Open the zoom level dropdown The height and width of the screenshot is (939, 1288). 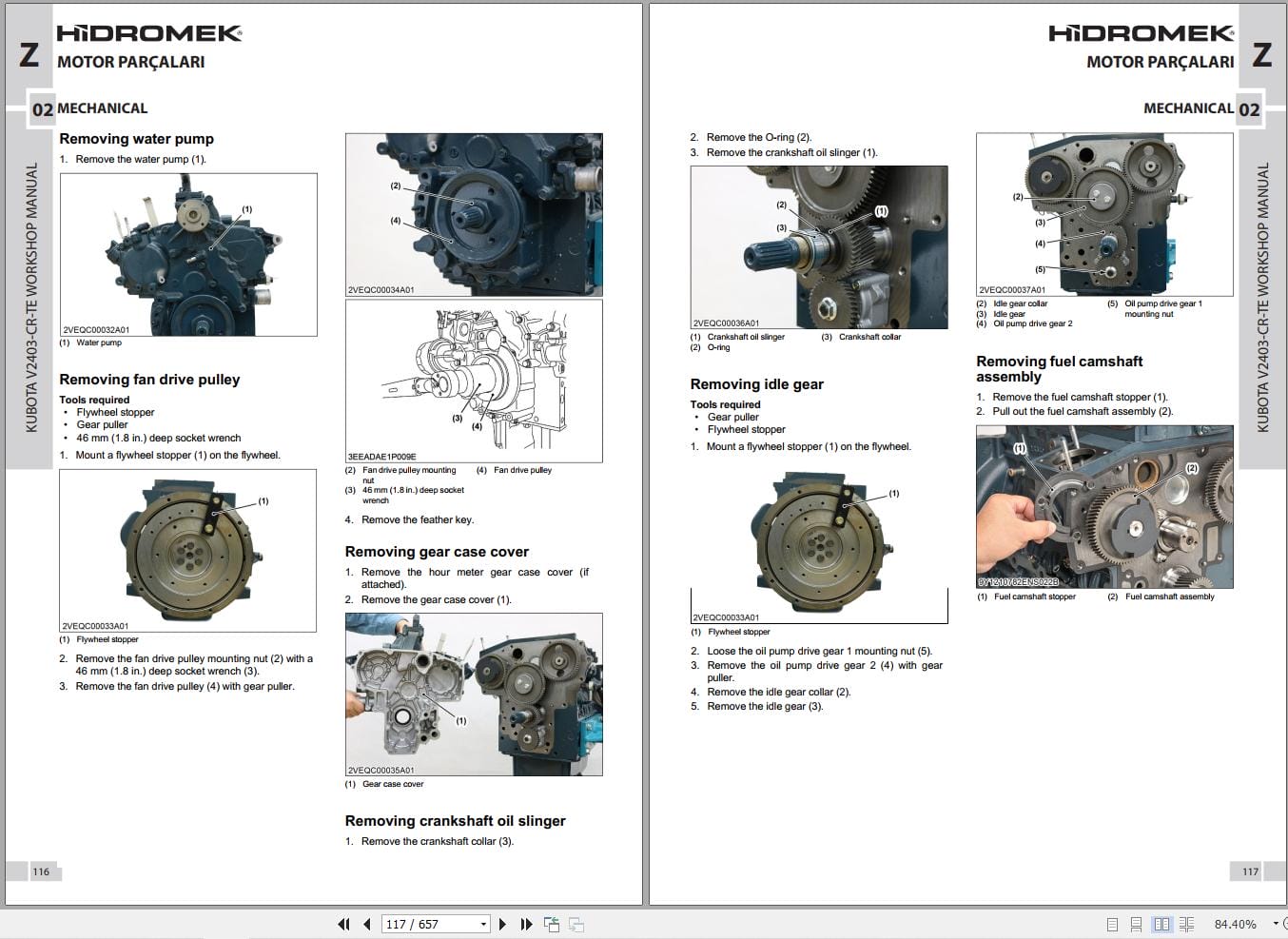coord(1275,924)
